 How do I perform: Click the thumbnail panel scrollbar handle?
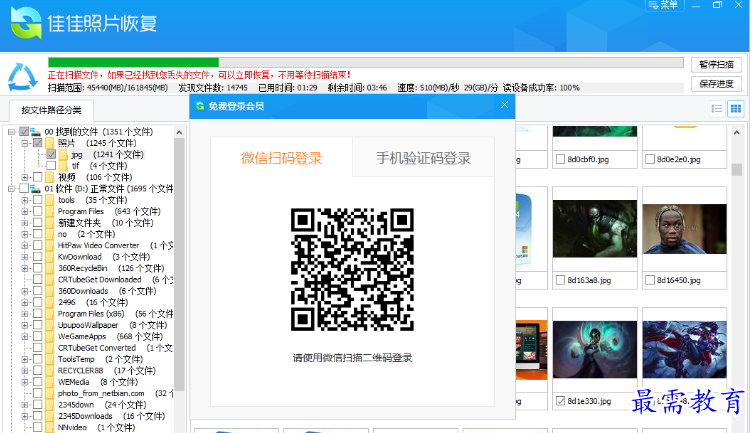[x=737, y=169]
